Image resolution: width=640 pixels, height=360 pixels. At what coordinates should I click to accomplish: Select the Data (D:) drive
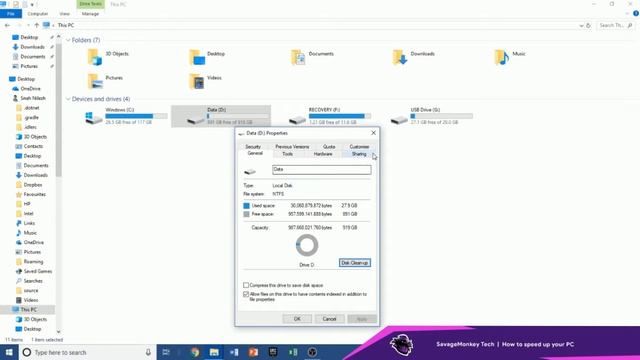click(221, 116)
